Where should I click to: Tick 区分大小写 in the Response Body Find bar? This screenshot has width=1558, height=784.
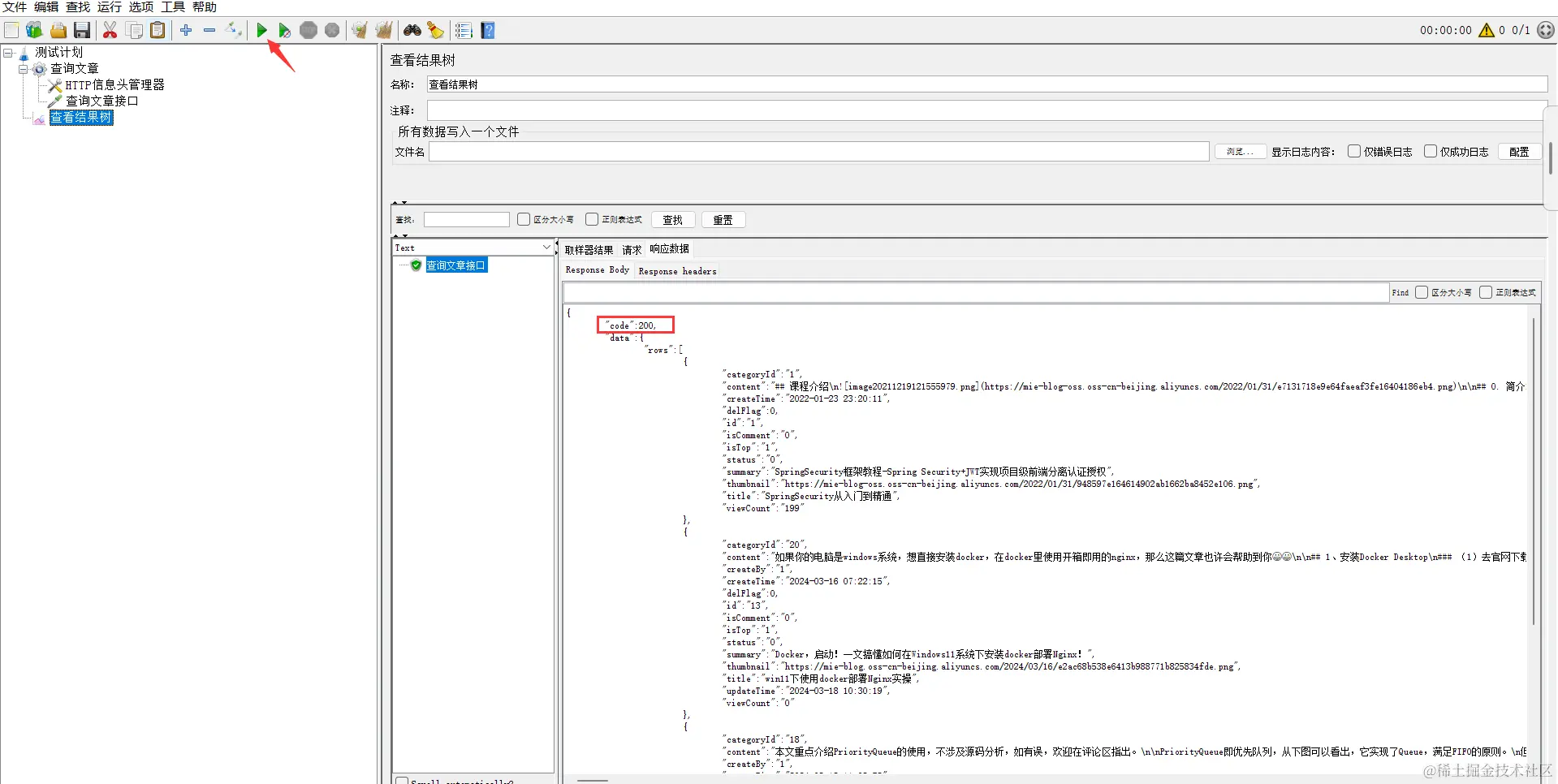pos(1422,292)
